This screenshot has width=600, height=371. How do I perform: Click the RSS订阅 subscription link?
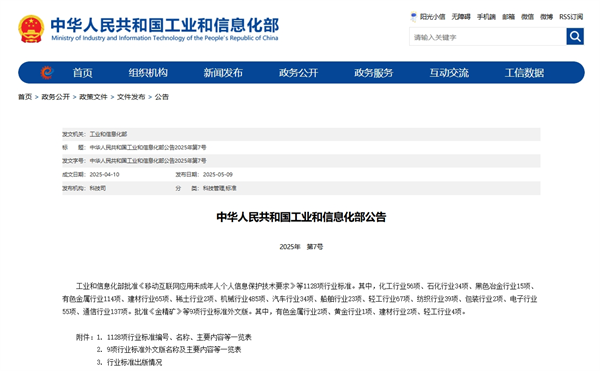[571, 17]
